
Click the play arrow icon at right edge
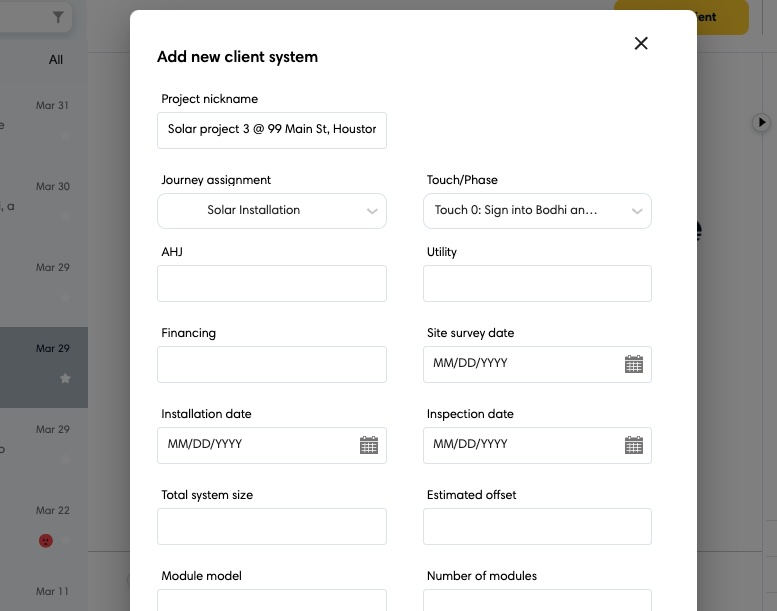(762, 122)
